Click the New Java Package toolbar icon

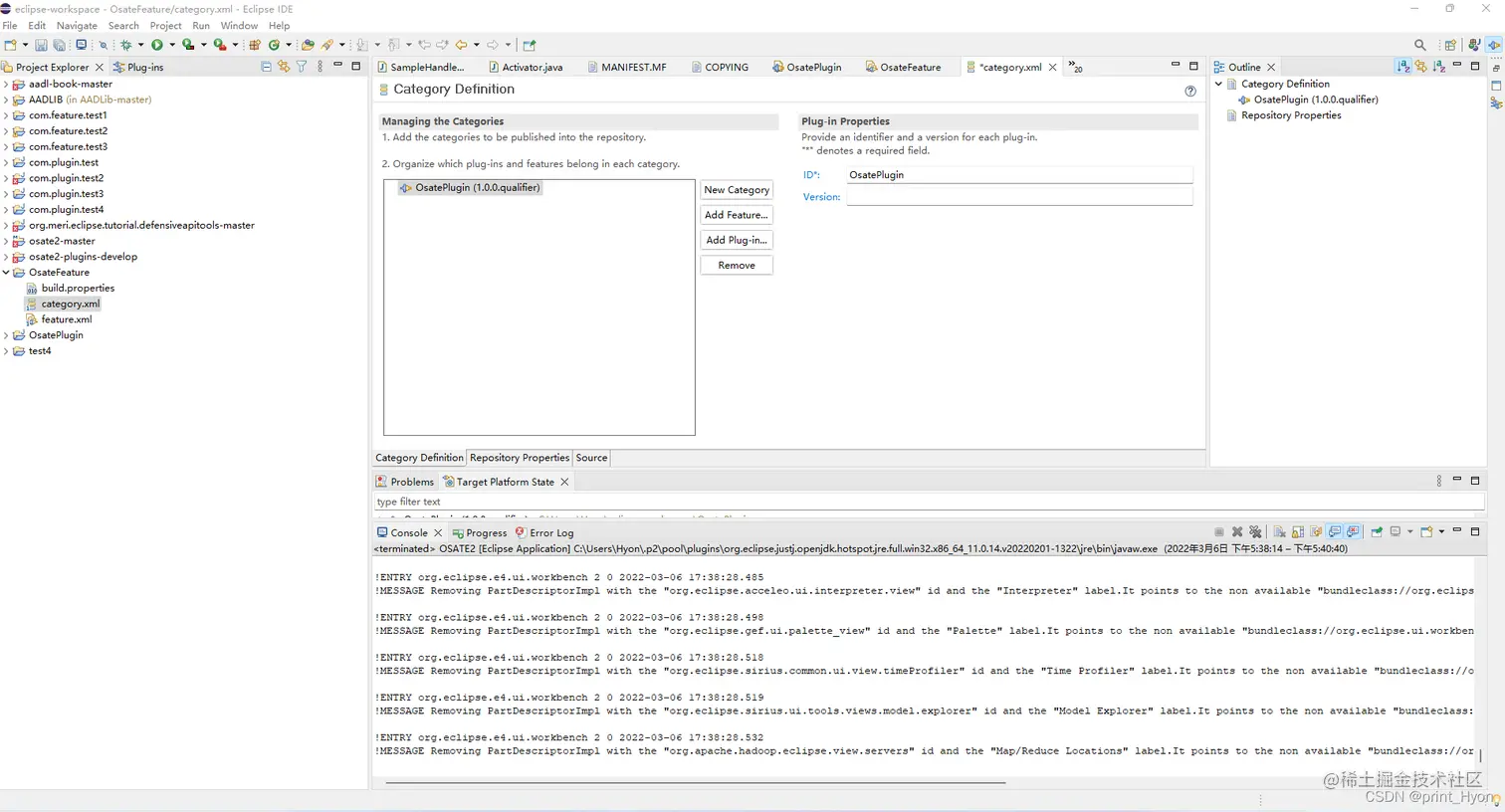coord(255,45)
